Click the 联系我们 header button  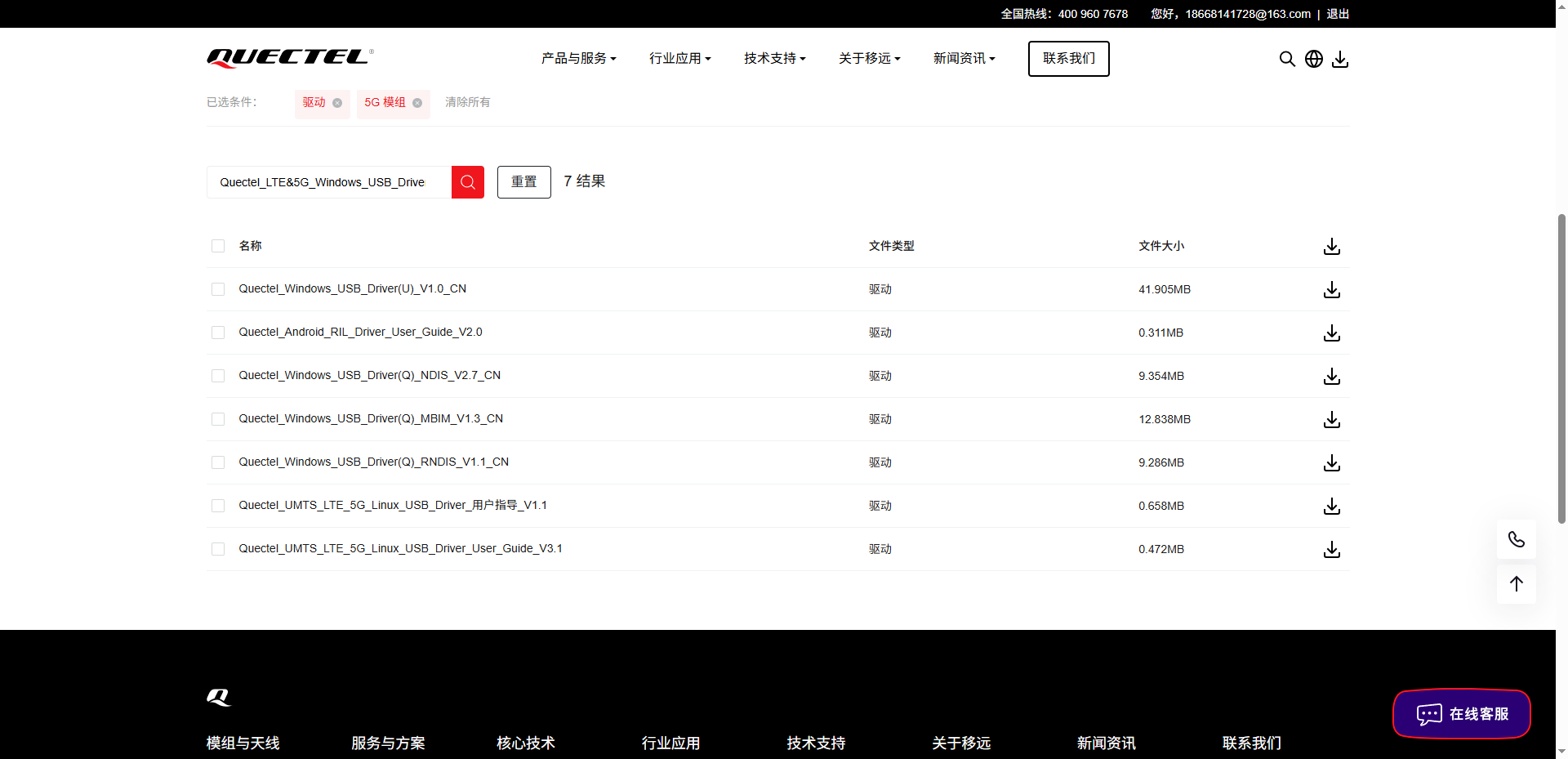[1068, 59]
